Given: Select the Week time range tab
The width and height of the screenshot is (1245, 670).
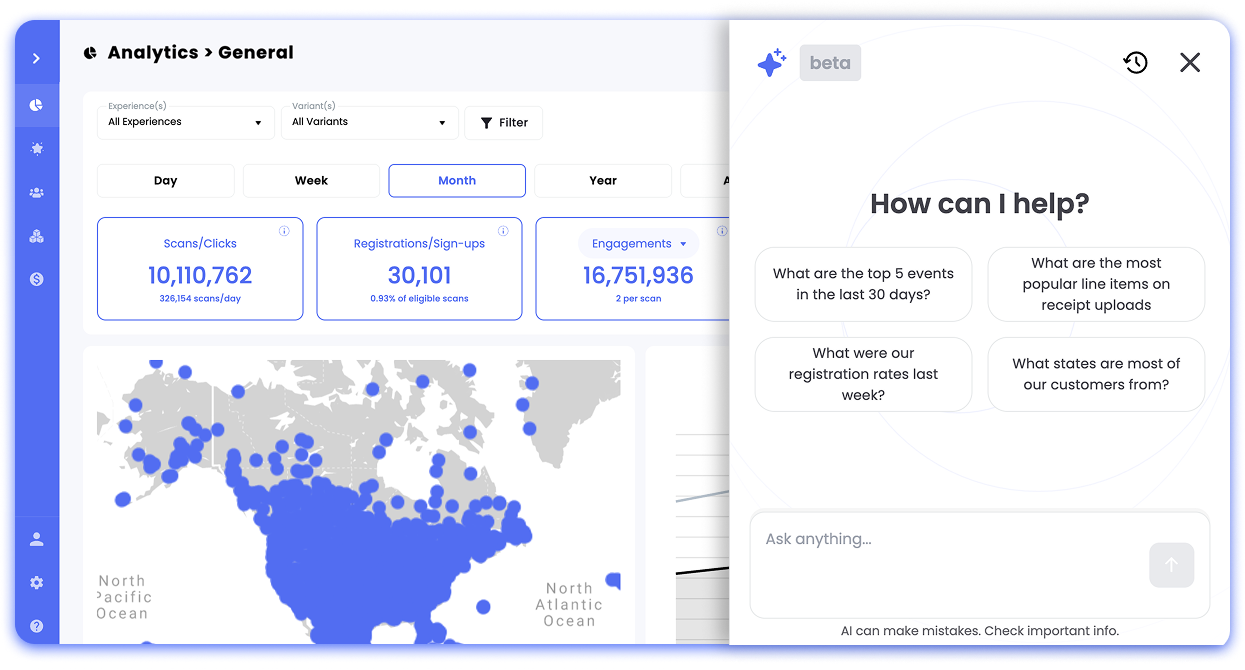Looking at the screenshot, I should point(311,181).
